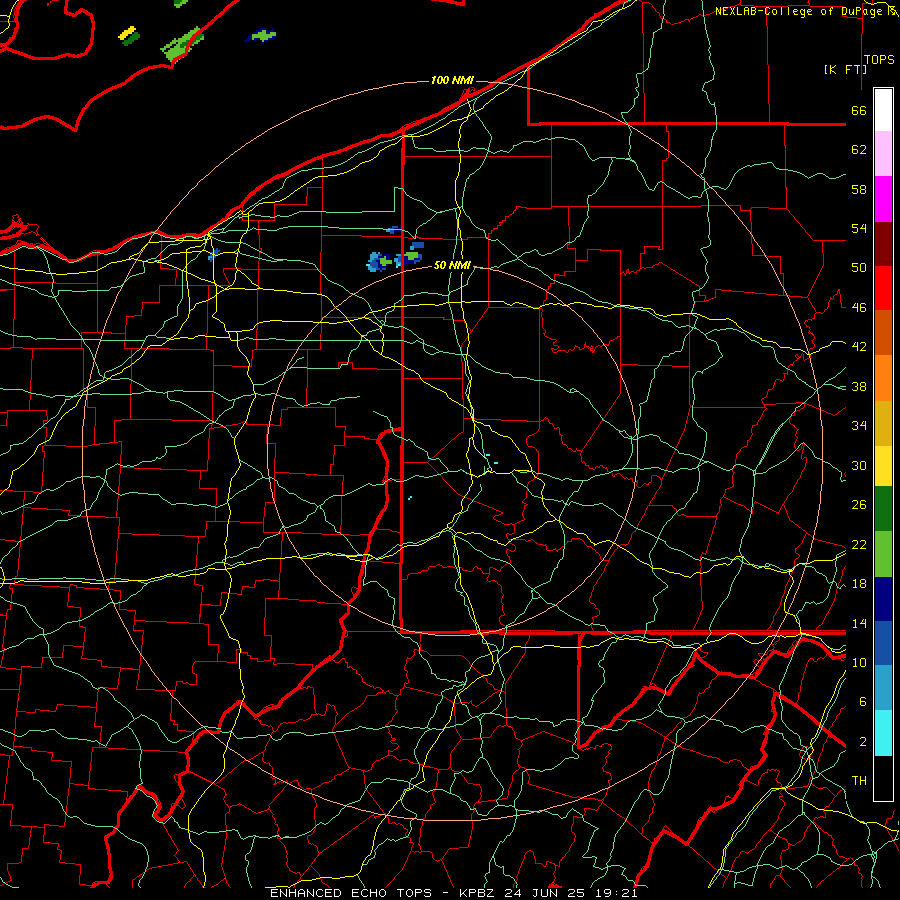Screen dimensions: 900x900
Task: Click the sky blue legend swatch
Action: pyautogui.click(x=883, y=688)
